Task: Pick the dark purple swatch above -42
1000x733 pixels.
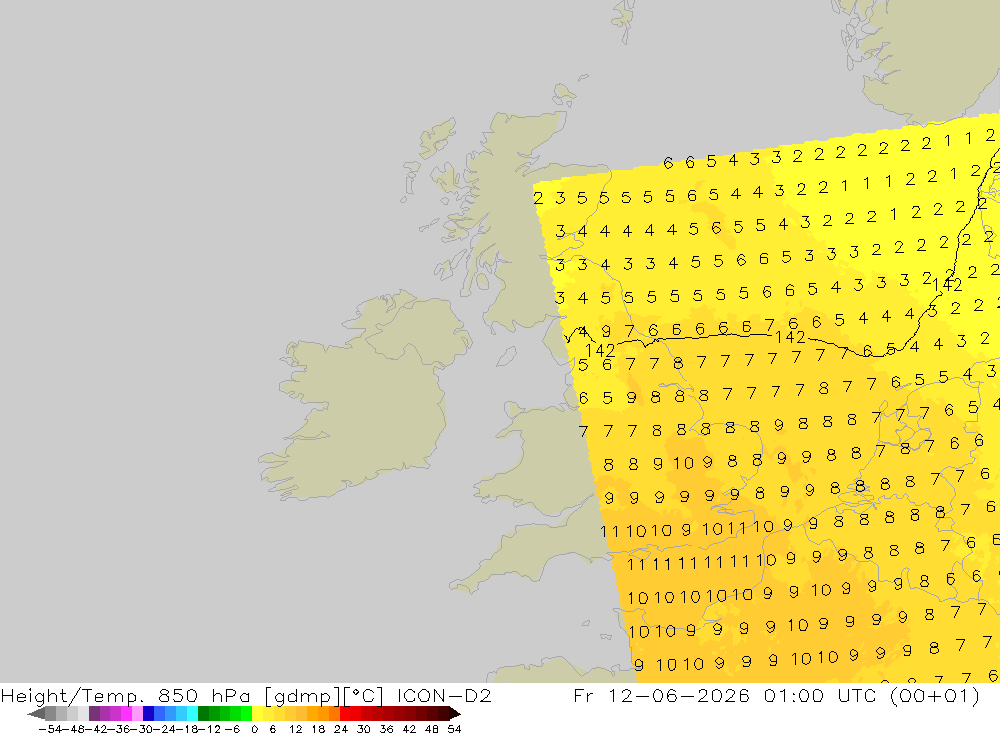Action: click(x=94, y=714)
